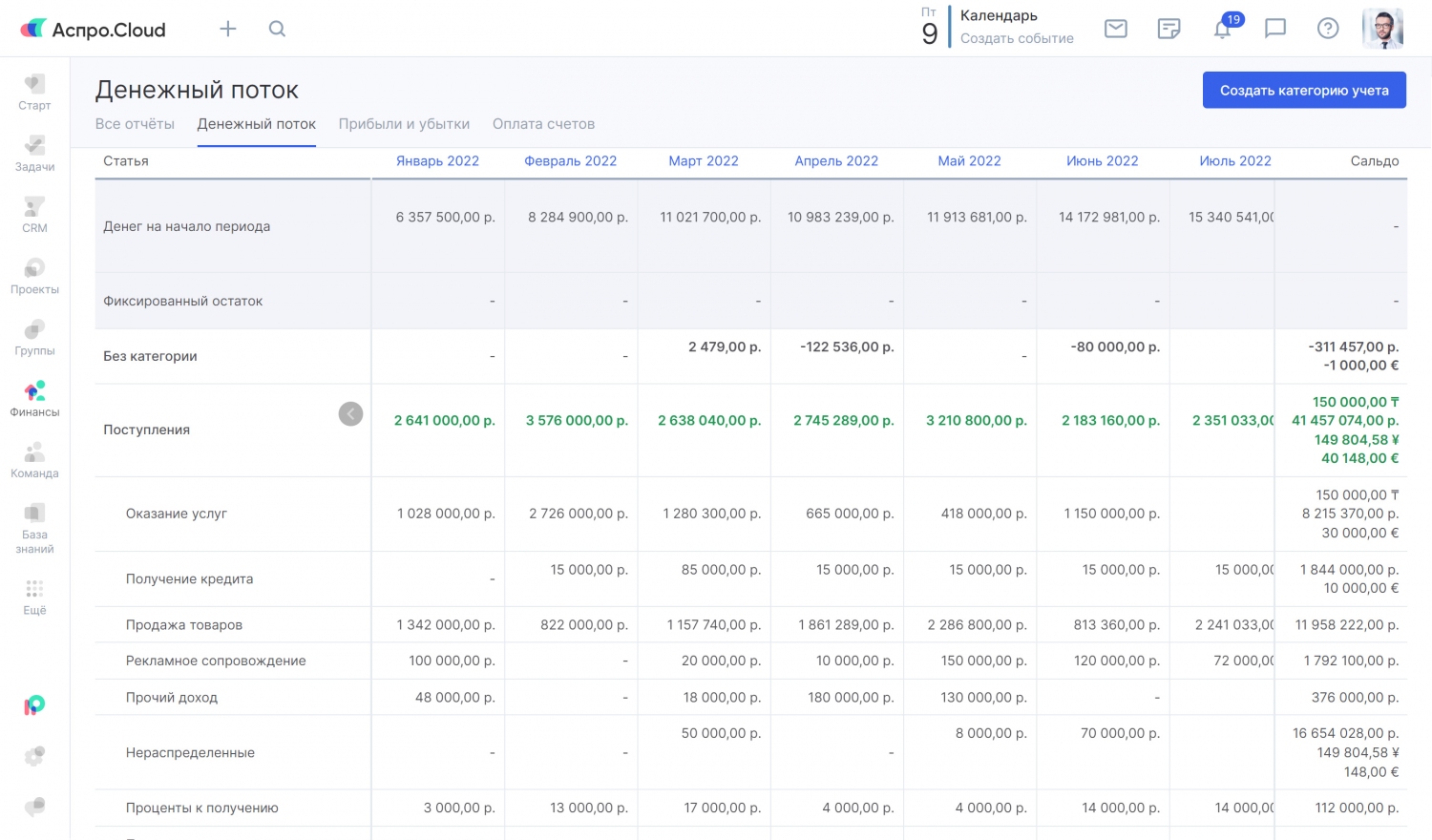Open the mail envelope icon

1115,29
